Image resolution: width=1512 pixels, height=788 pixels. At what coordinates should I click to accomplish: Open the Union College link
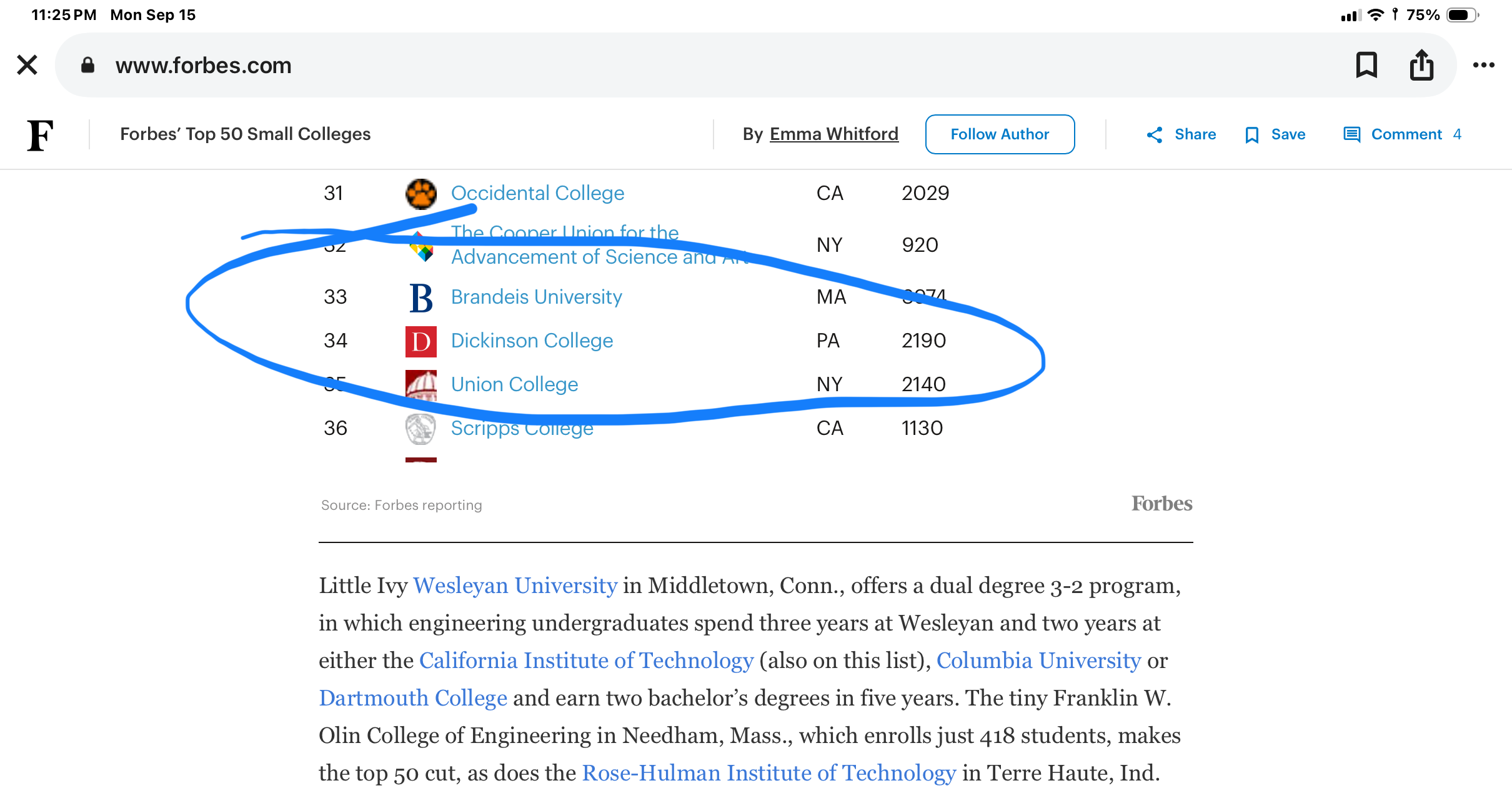(514, 384)
